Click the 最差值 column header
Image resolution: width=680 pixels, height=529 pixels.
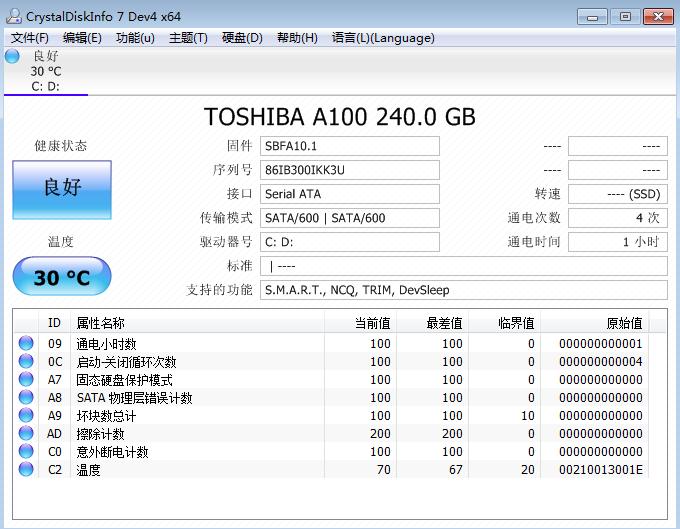click(x=432, y=323)
